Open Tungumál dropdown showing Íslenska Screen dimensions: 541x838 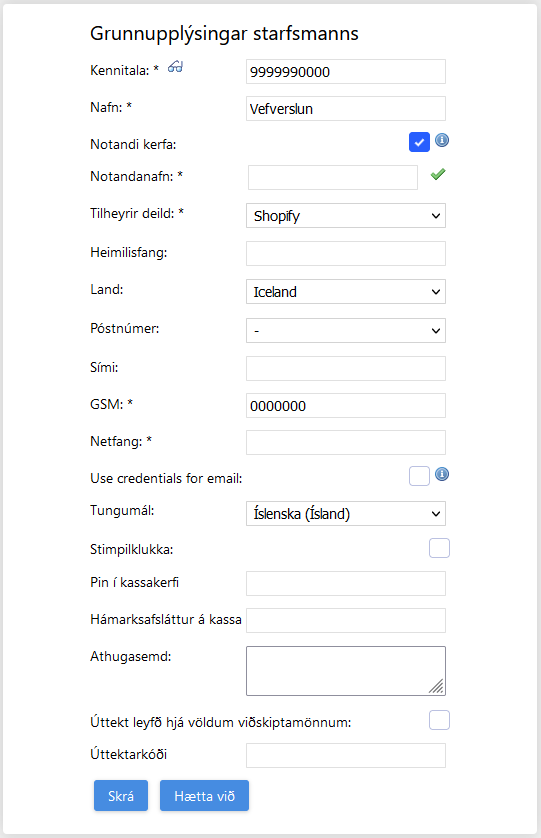coord(346,514)
